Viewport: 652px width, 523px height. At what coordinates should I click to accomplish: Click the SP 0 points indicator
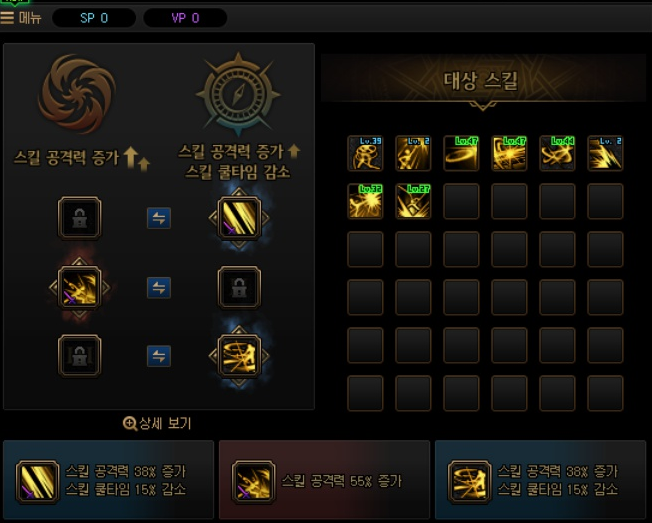pos(94,18)
